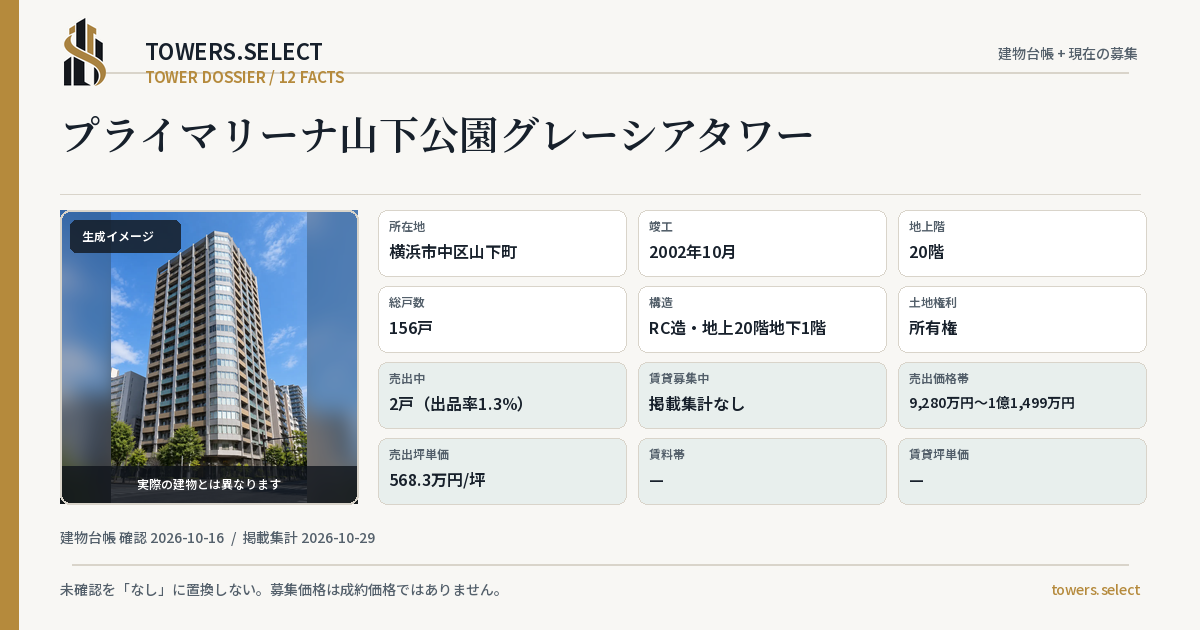The width and height of the screenshot is (1200, 630).
Task: Select the 竣工 2002年10月 card
Action: click(x=762, y=243)
